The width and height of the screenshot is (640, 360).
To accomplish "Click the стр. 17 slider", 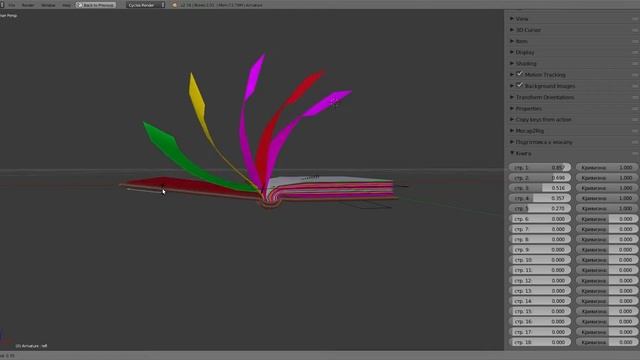I will point(540,332).
